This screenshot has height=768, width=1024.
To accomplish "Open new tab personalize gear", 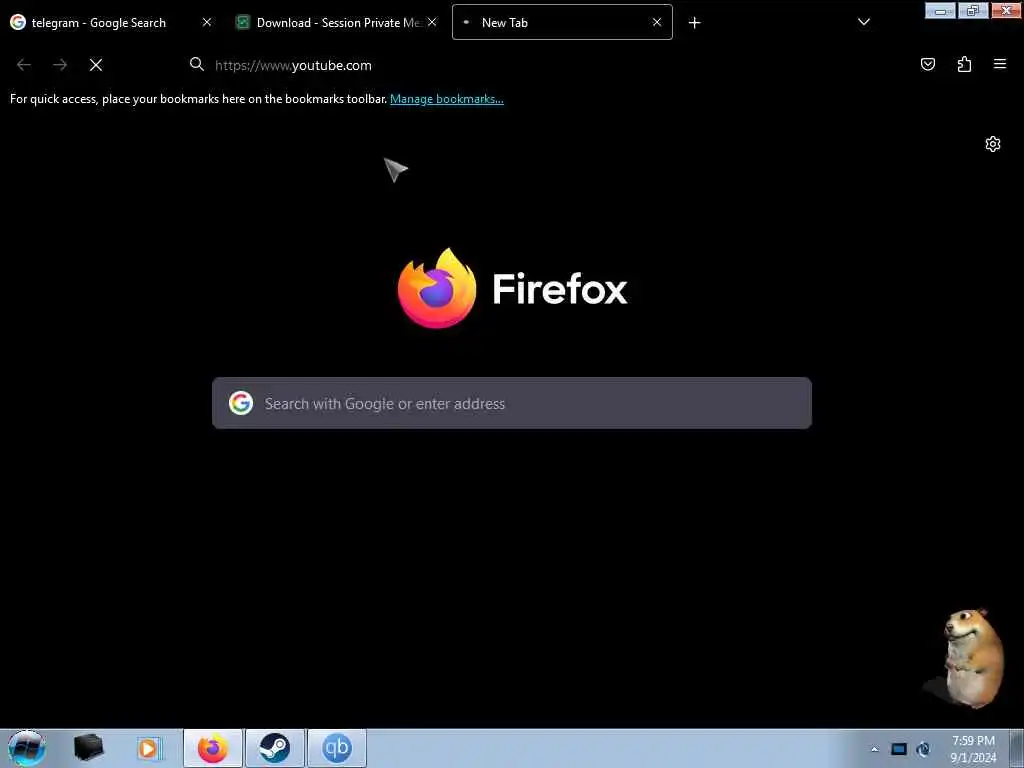I will click(x=993, y=144).
